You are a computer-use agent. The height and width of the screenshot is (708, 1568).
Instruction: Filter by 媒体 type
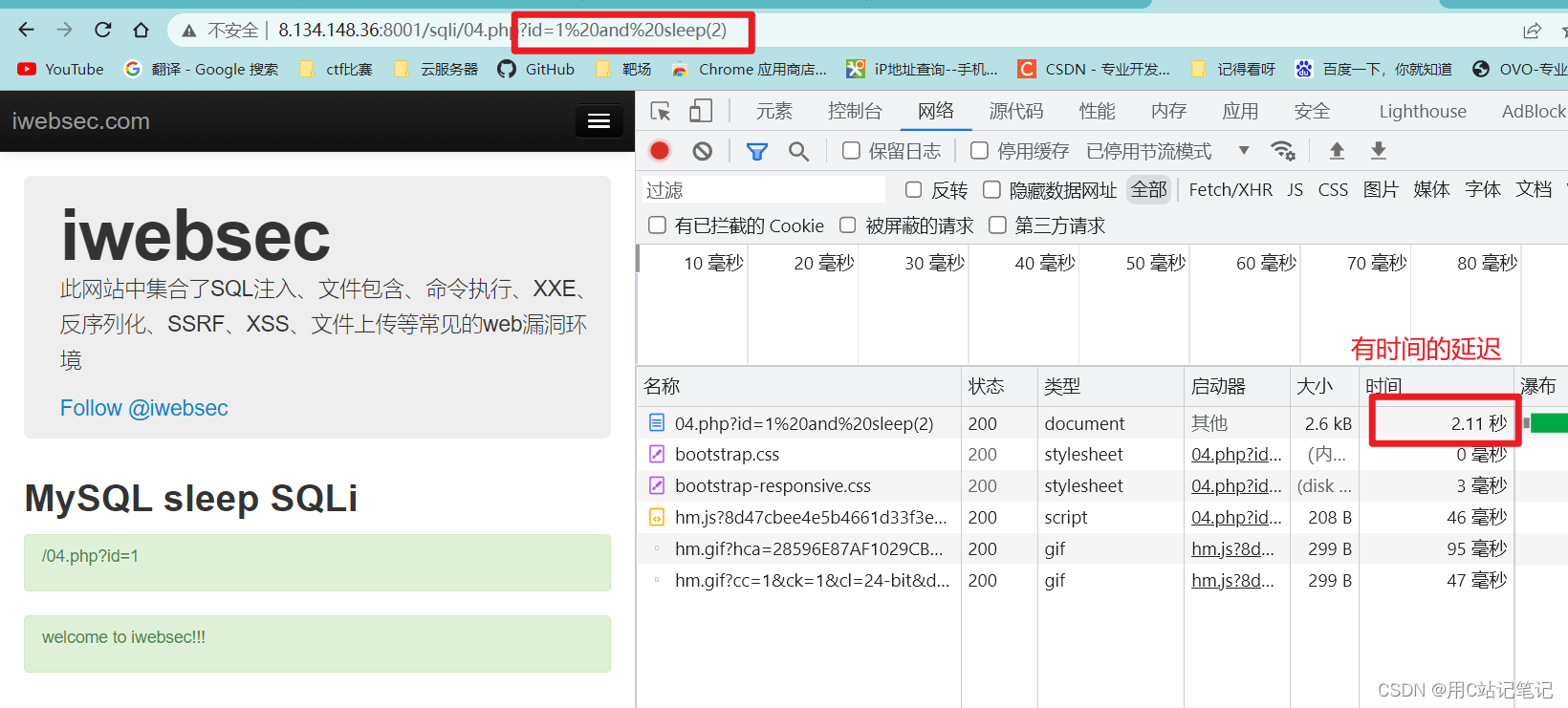point(1431,189)
